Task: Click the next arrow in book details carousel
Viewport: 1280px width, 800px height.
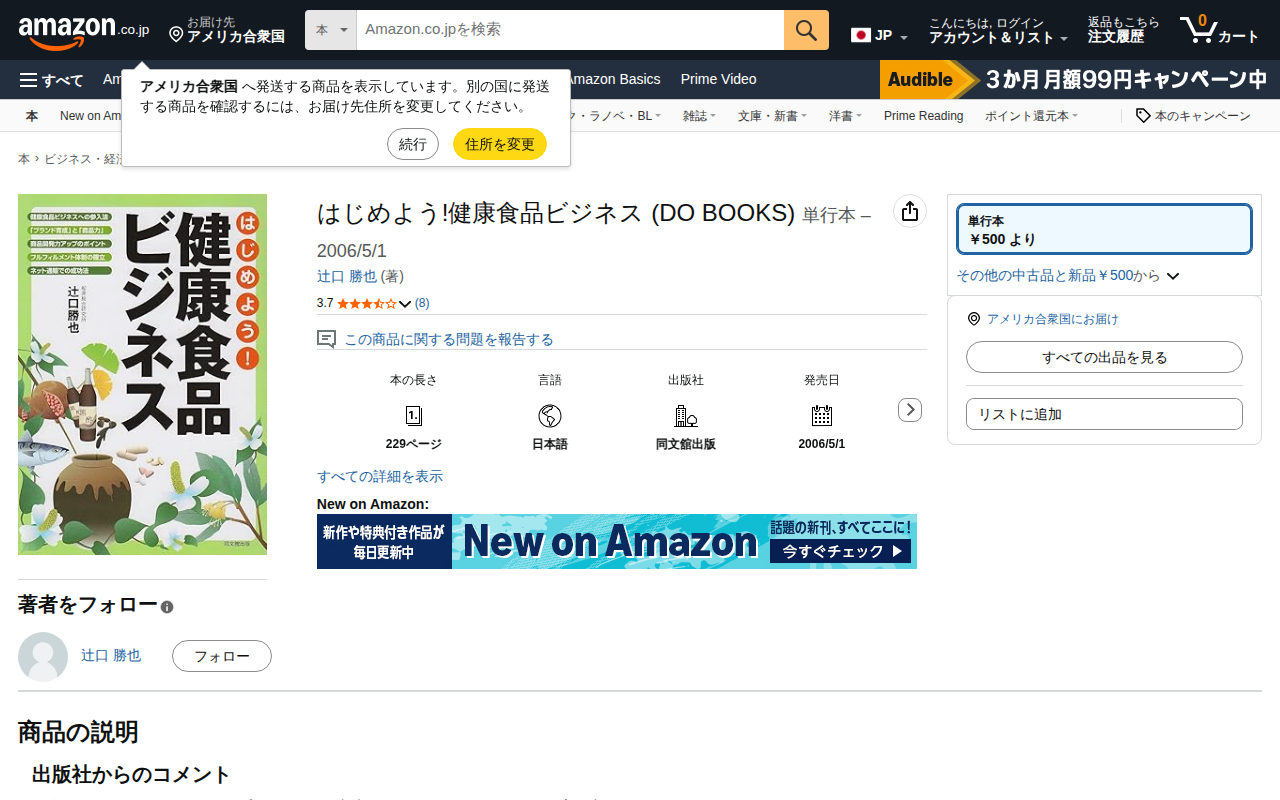Action: click(x=909, y=410)
